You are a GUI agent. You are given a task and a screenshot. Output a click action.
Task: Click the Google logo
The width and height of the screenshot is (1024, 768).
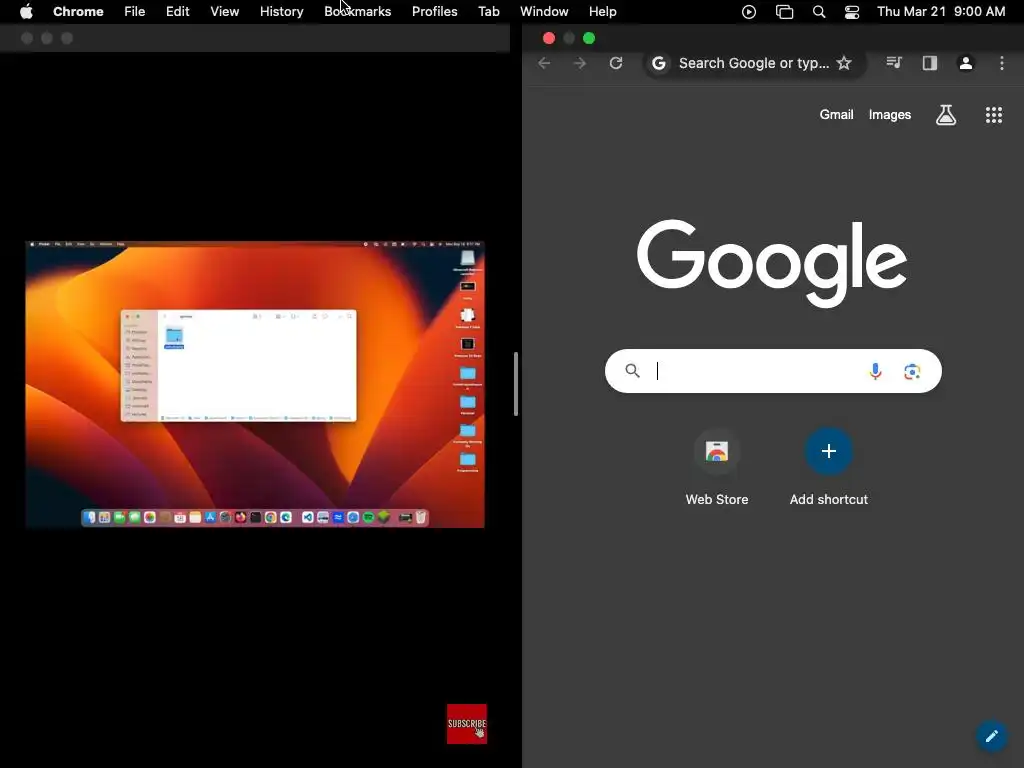coord(772,263)
